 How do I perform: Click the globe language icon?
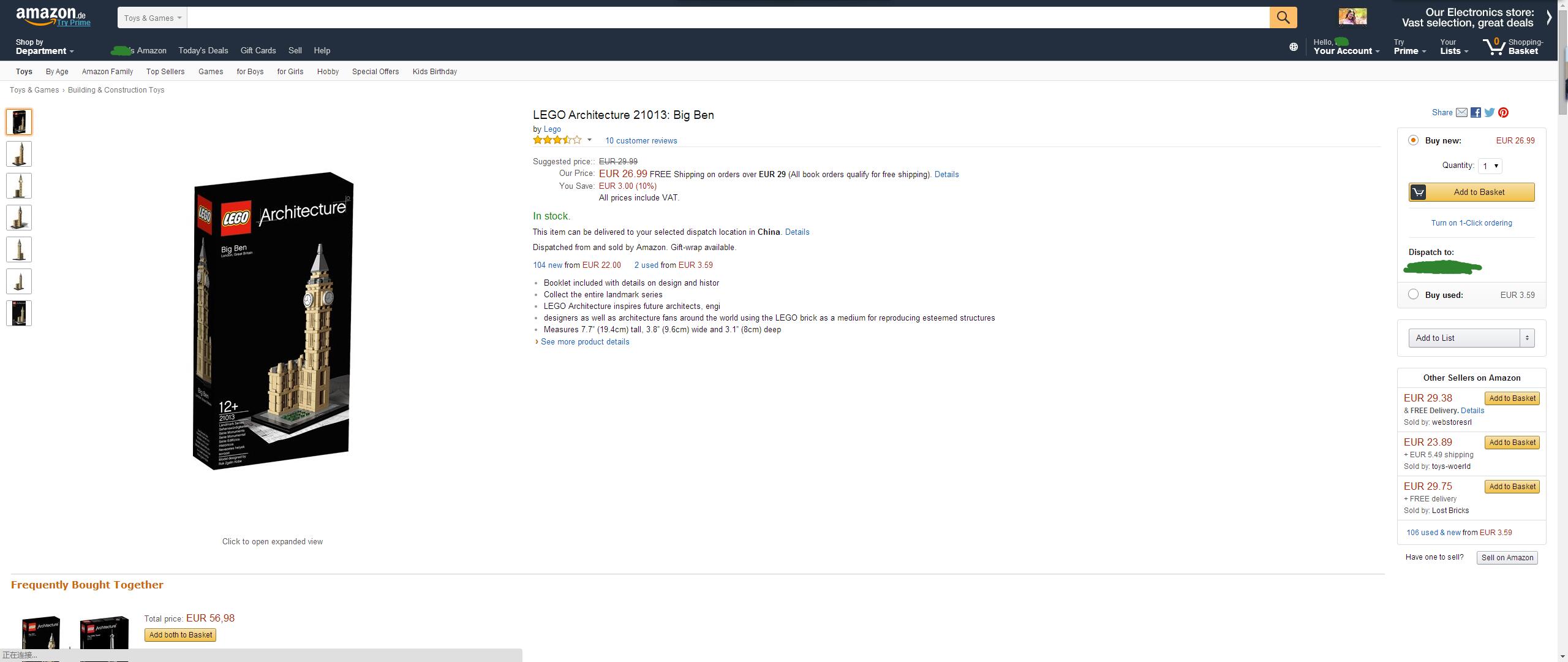[x=1293, y=47]
